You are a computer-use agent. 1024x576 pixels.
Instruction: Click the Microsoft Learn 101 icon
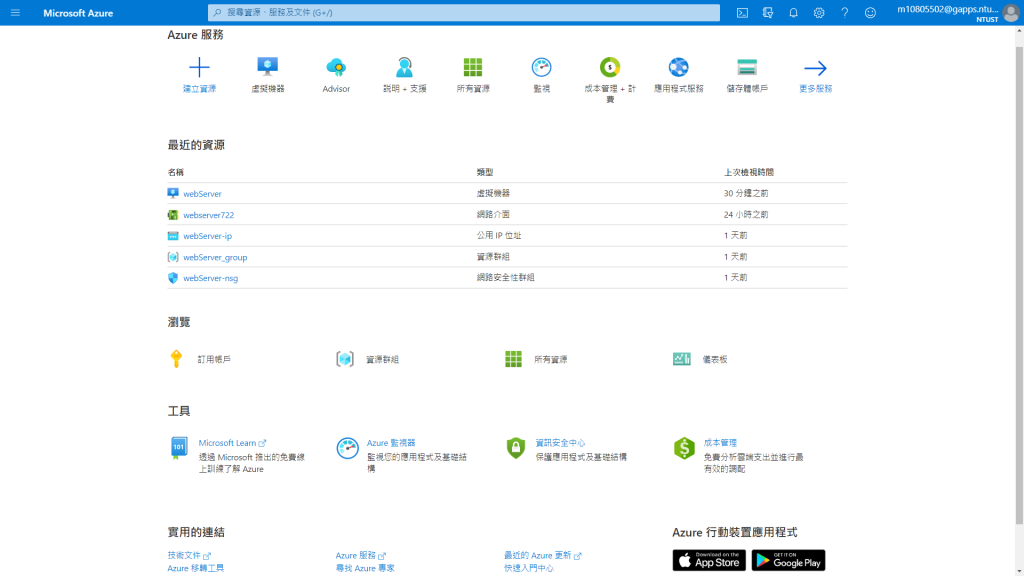click(178, 448)
